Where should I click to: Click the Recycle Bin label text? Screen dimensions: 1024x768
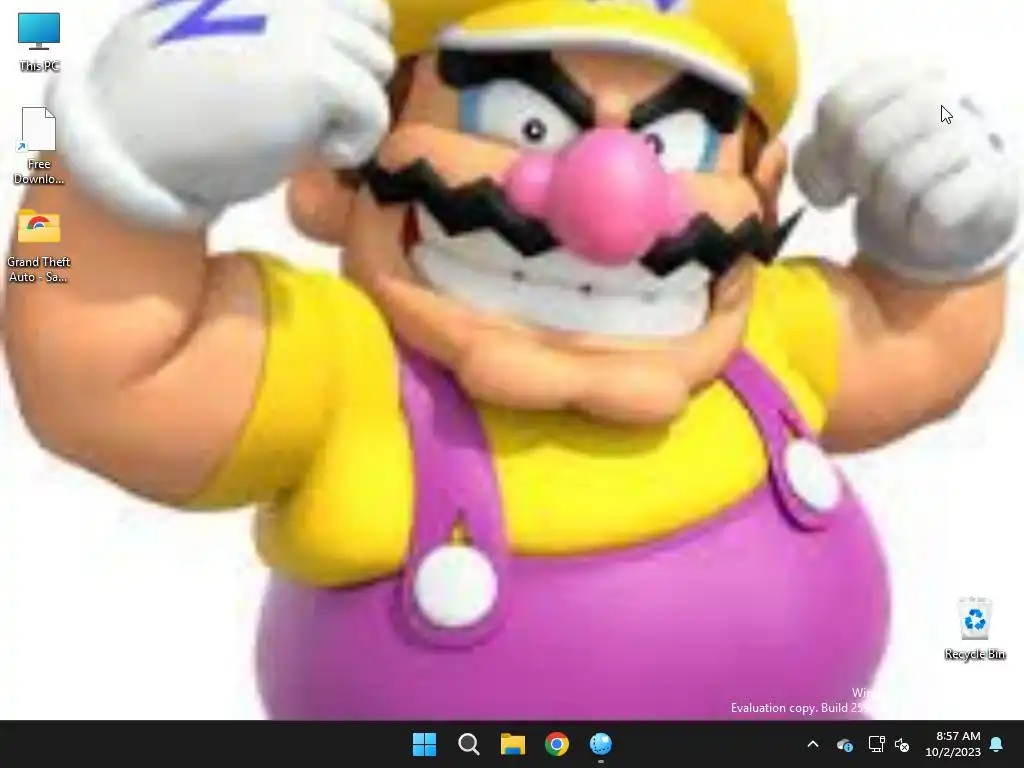point(974,654)
